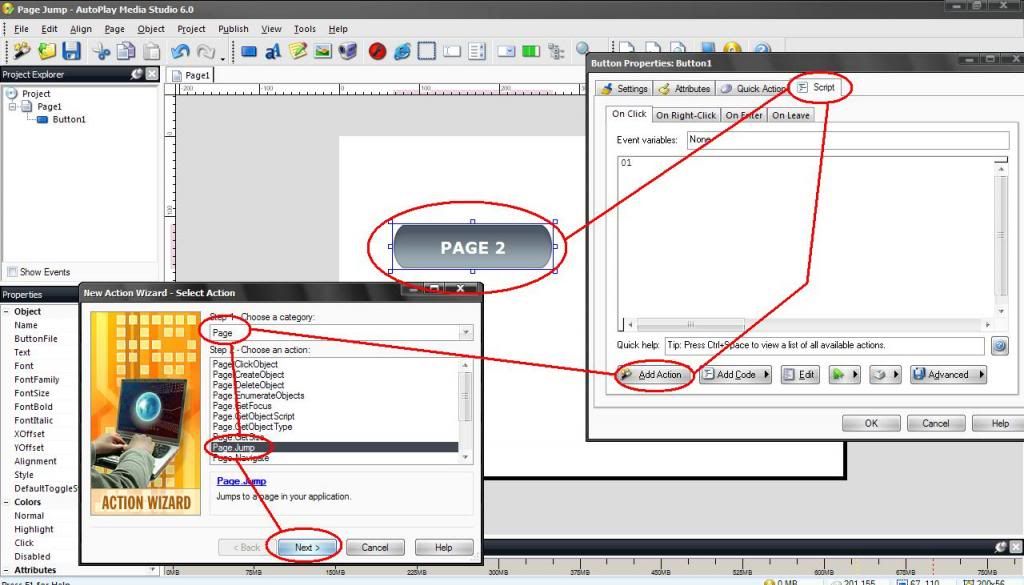1024x585 pixels.
Task: Select the New Label text tool
Action: pyautogui.click(x=273, y=51)
